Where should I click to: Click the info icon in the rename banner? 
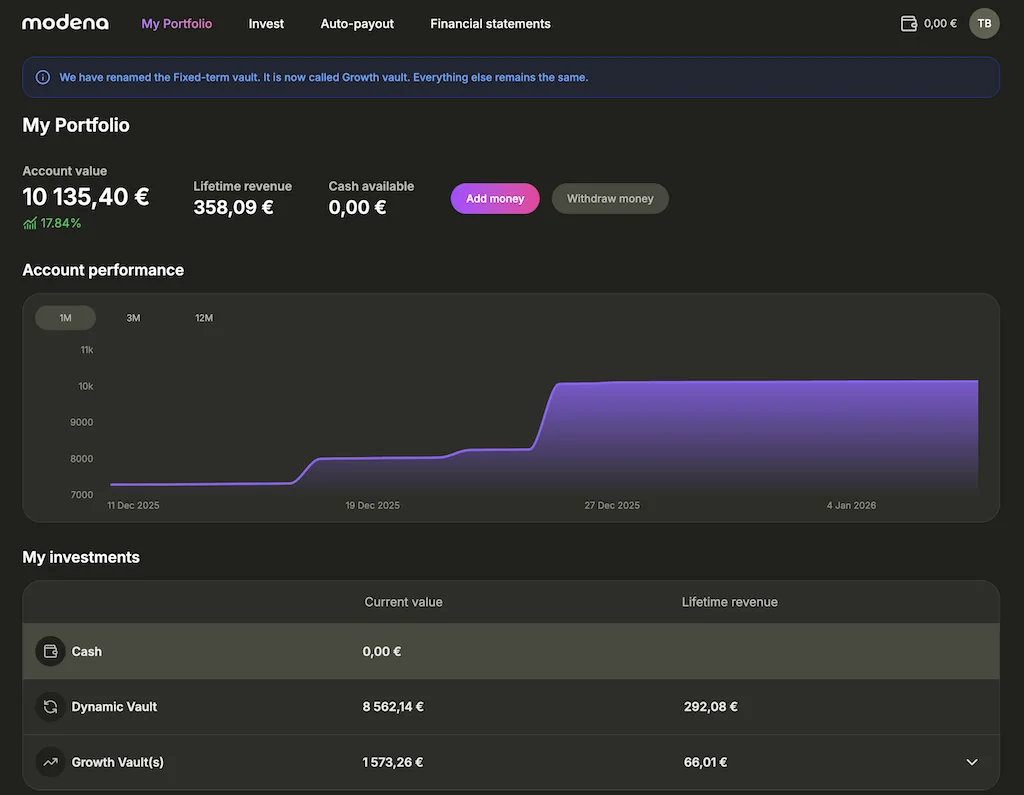click(42, 77)
